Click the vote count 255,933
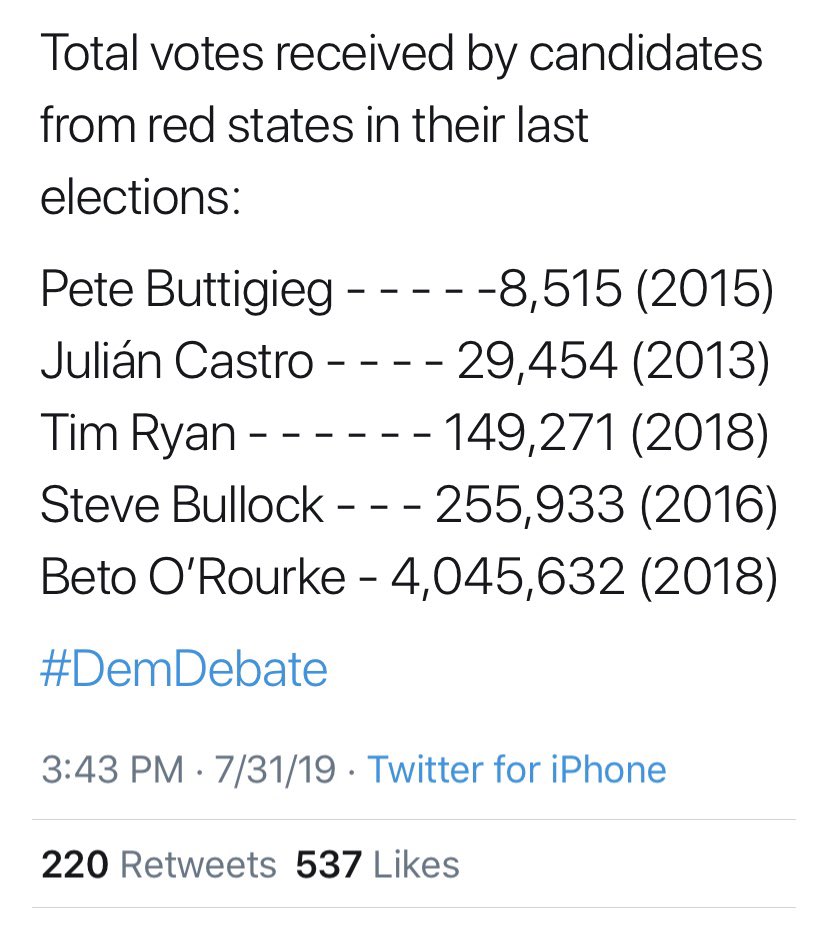The image size is (828, 925). pos(532,506)
